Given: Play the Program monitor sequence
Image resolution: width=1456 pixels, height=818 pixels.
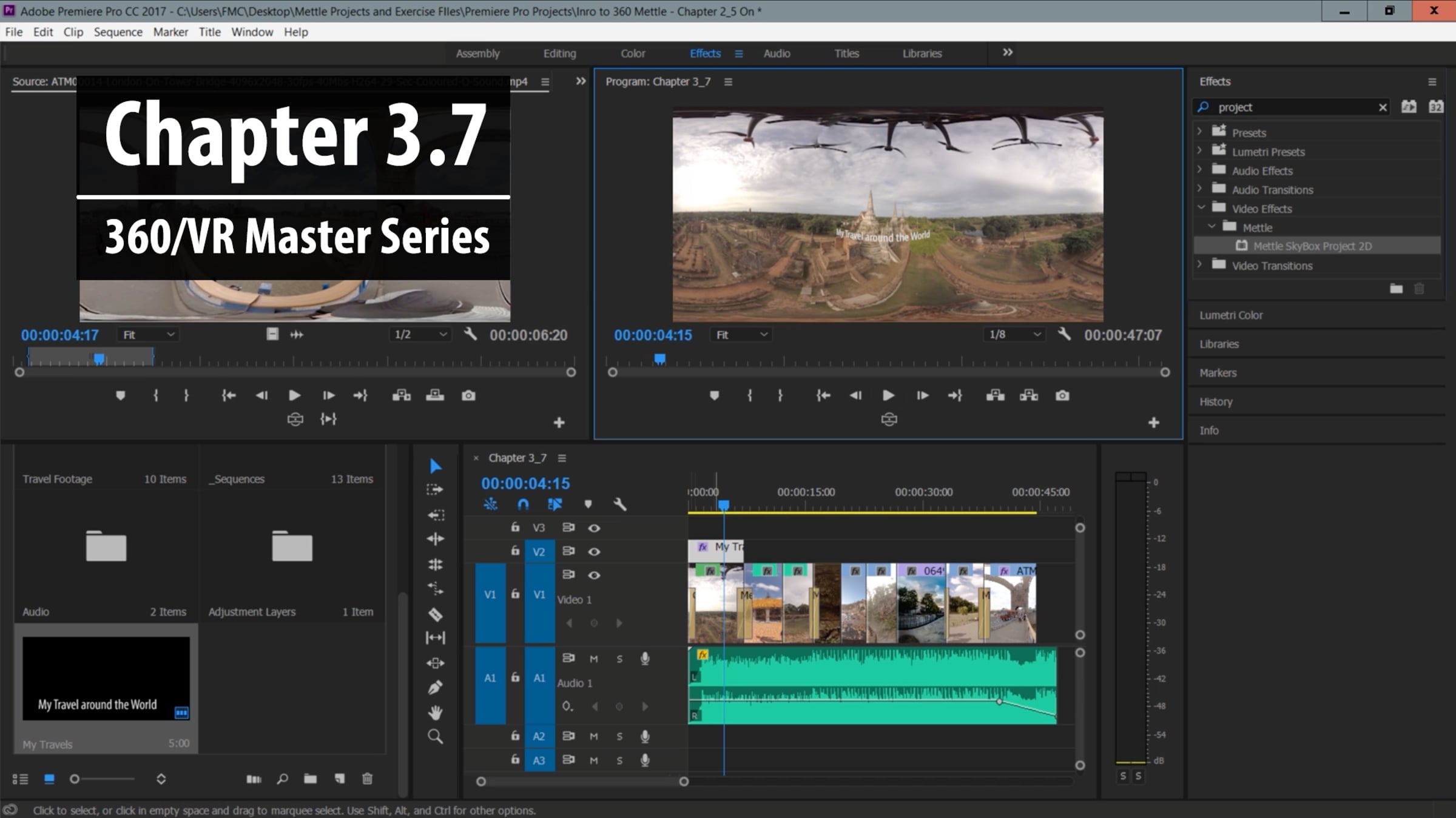Looking at the screenshot, I should click(888, 395).
